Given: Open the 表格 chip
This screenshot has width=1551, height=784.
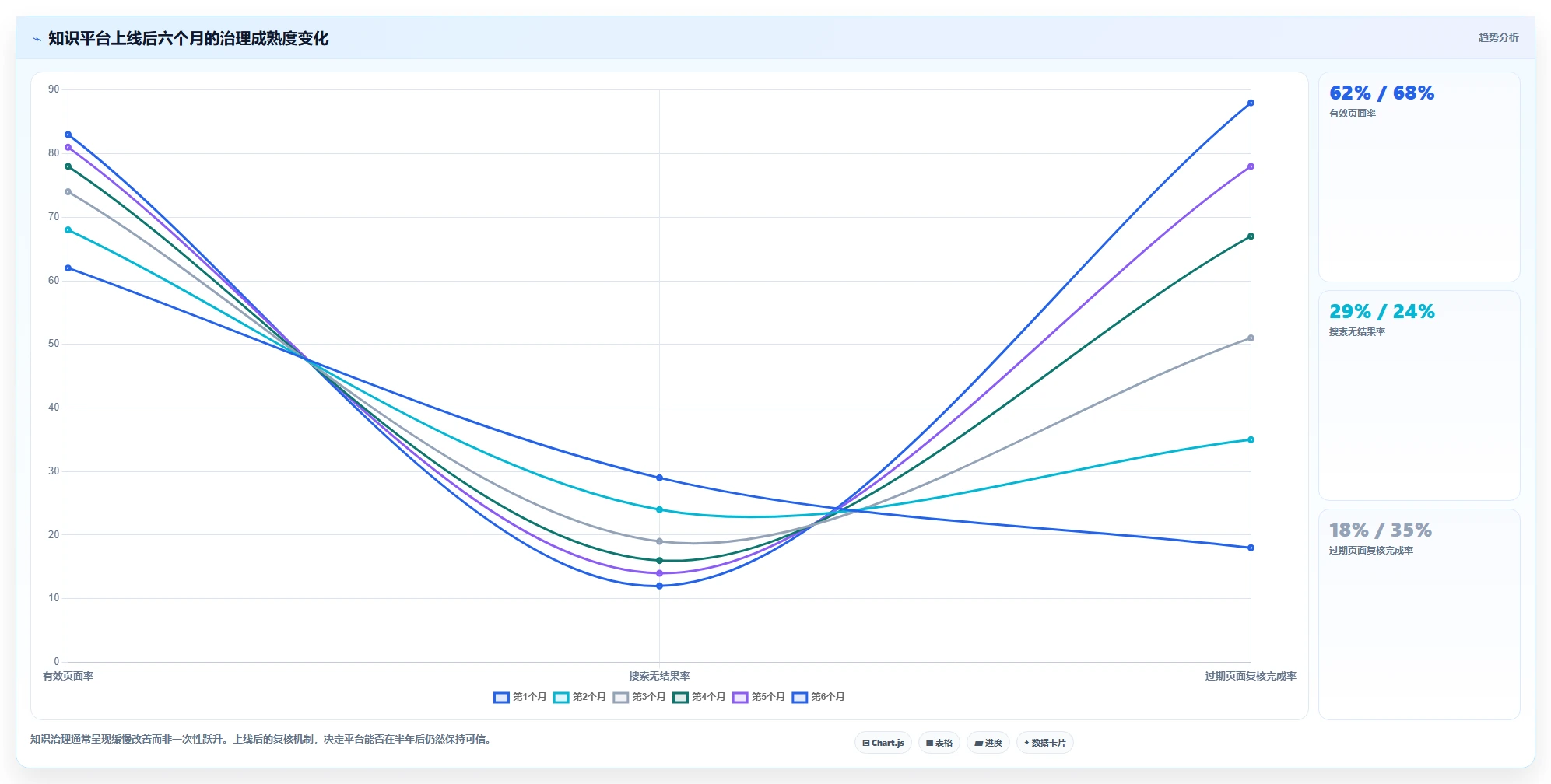Looking at the screenshot, I should coord(939,743).
